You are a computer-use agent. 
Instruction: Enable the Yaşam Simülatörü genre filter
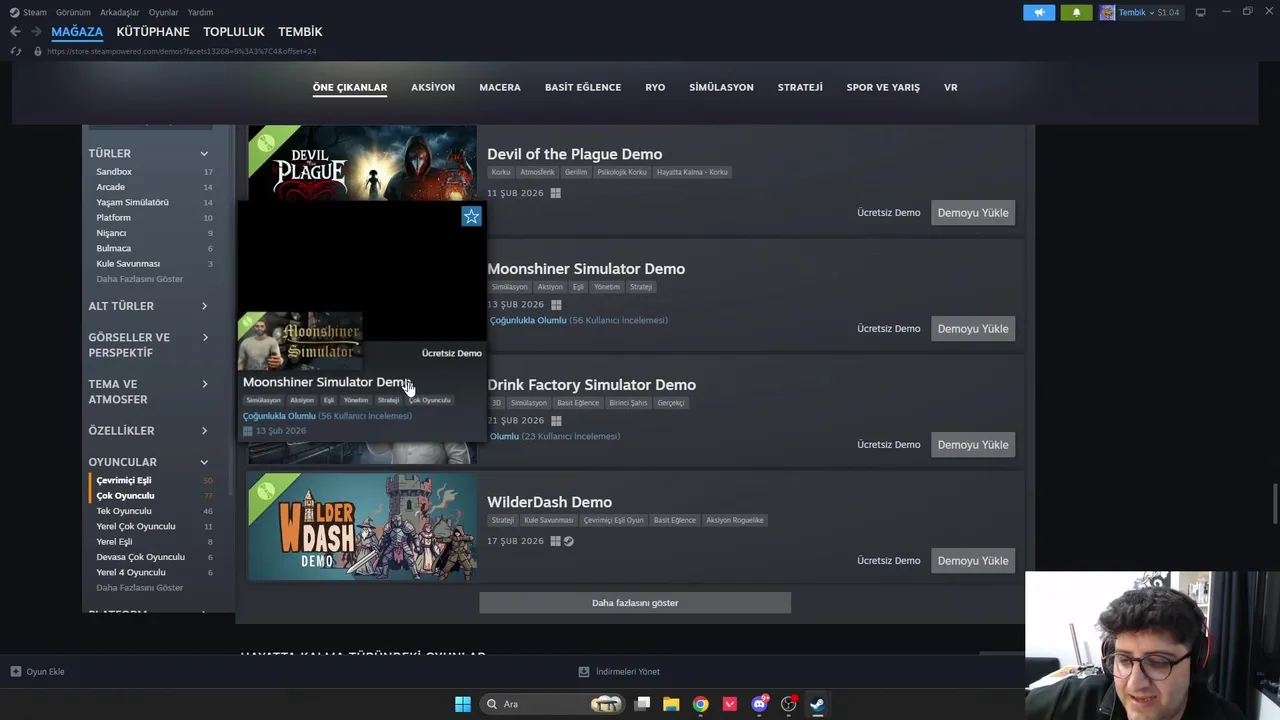click(x=132, y=203)
